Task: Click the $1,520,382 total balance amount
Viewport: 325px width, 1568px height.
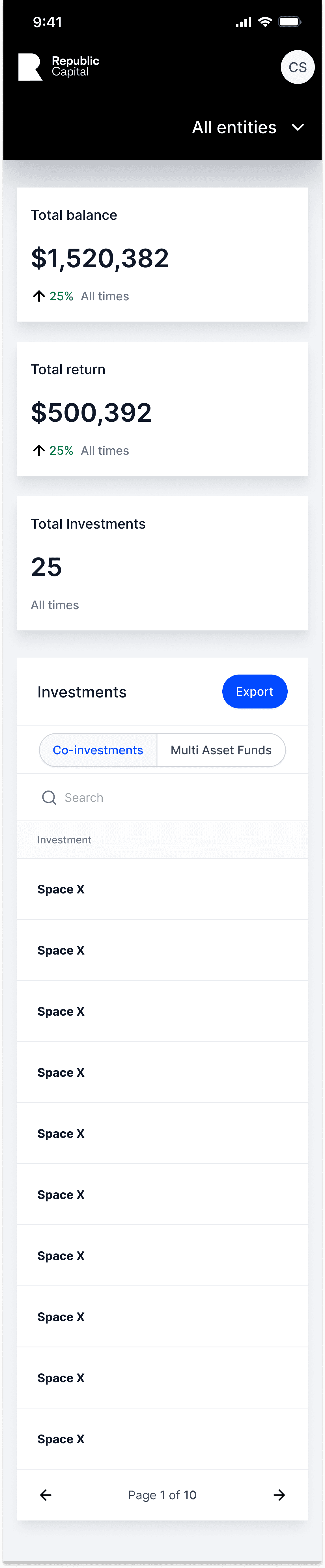Action: [x=100, y=258]
